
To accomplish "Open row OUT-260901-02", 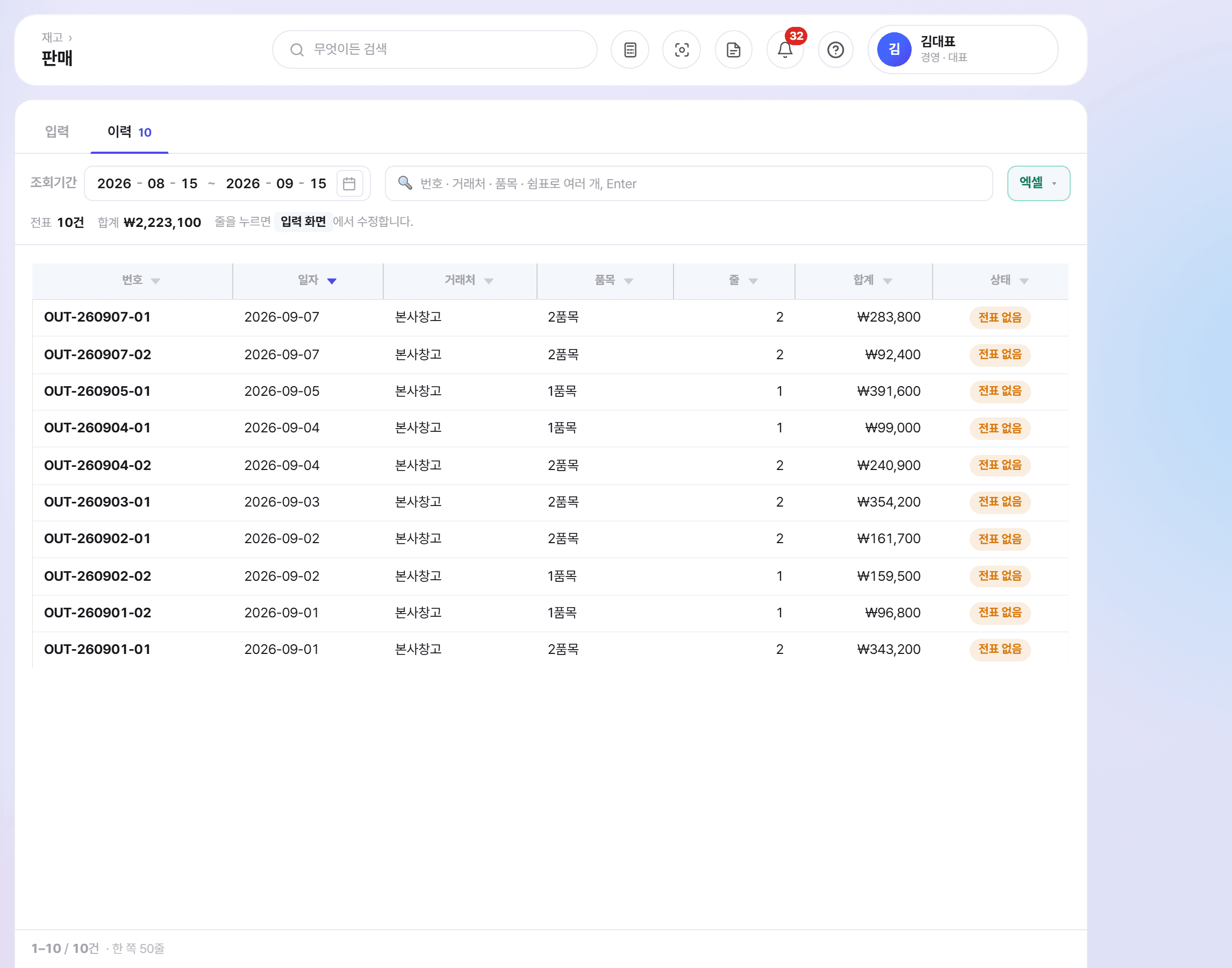I will pyautogui.click(x=550, y=613).
